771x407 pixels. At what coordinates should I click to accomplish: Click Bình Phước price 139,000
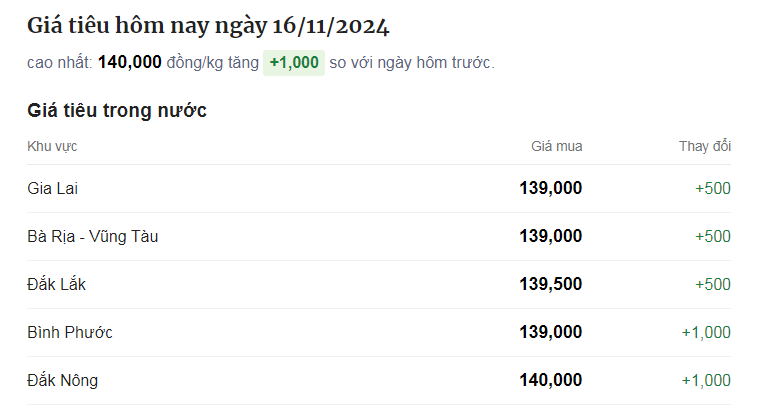[x=551, y=332]
